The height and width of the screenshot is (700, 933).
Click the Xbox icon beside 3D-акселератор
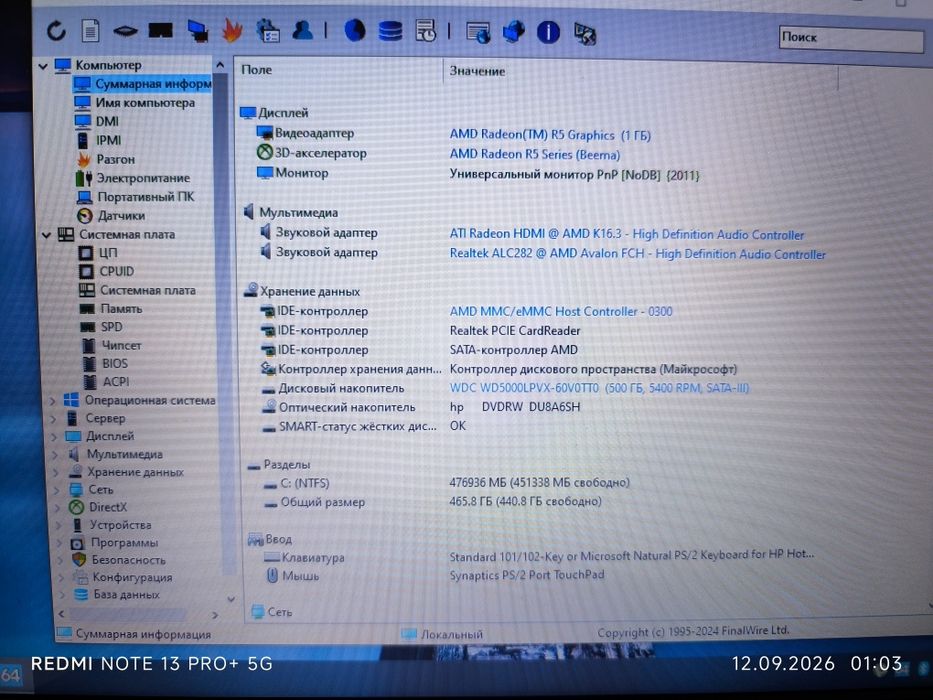click(264, 152)
